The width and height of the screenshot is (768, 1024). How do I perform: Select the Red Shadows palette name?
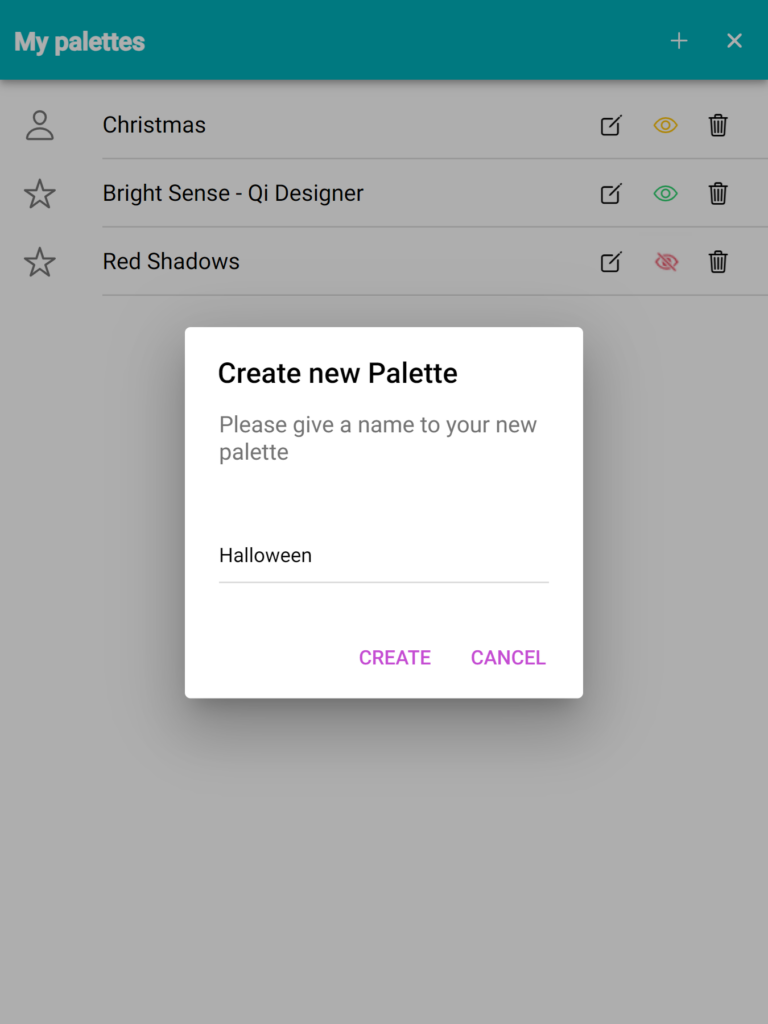(171, 261)
